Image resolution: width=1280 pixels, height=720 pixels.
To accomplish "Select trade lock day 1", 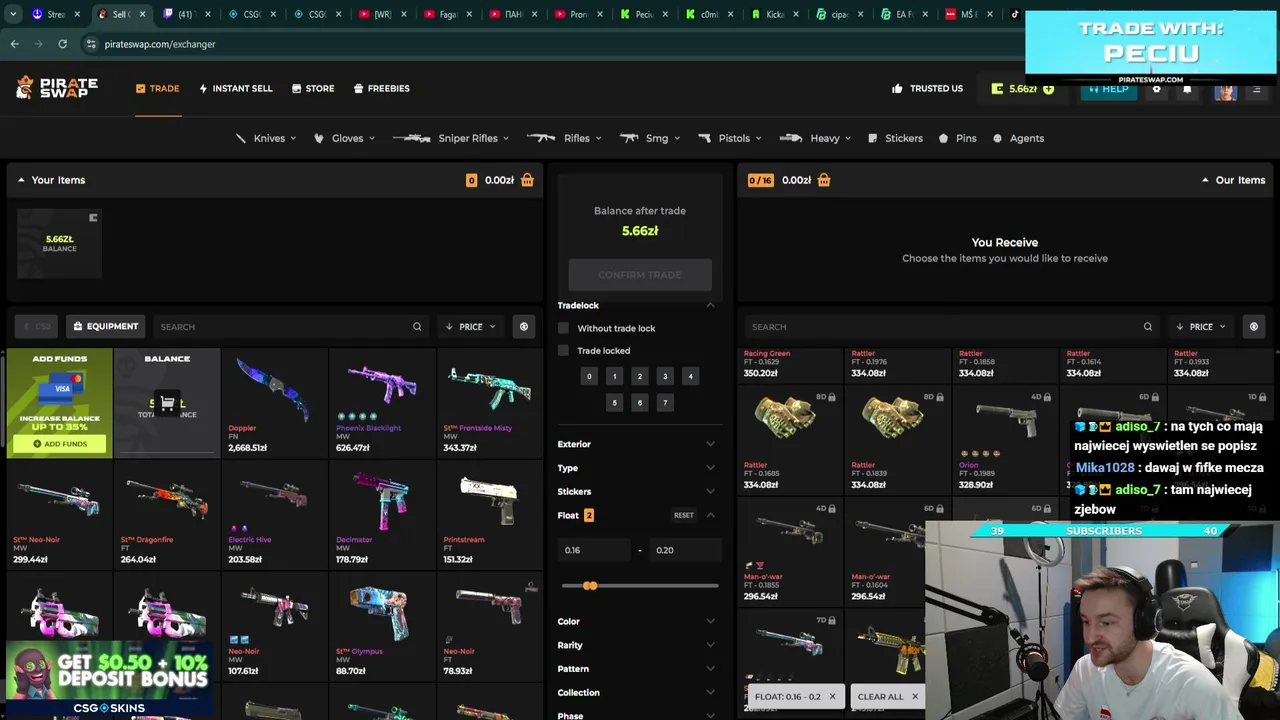I will (x=614, y=376).
